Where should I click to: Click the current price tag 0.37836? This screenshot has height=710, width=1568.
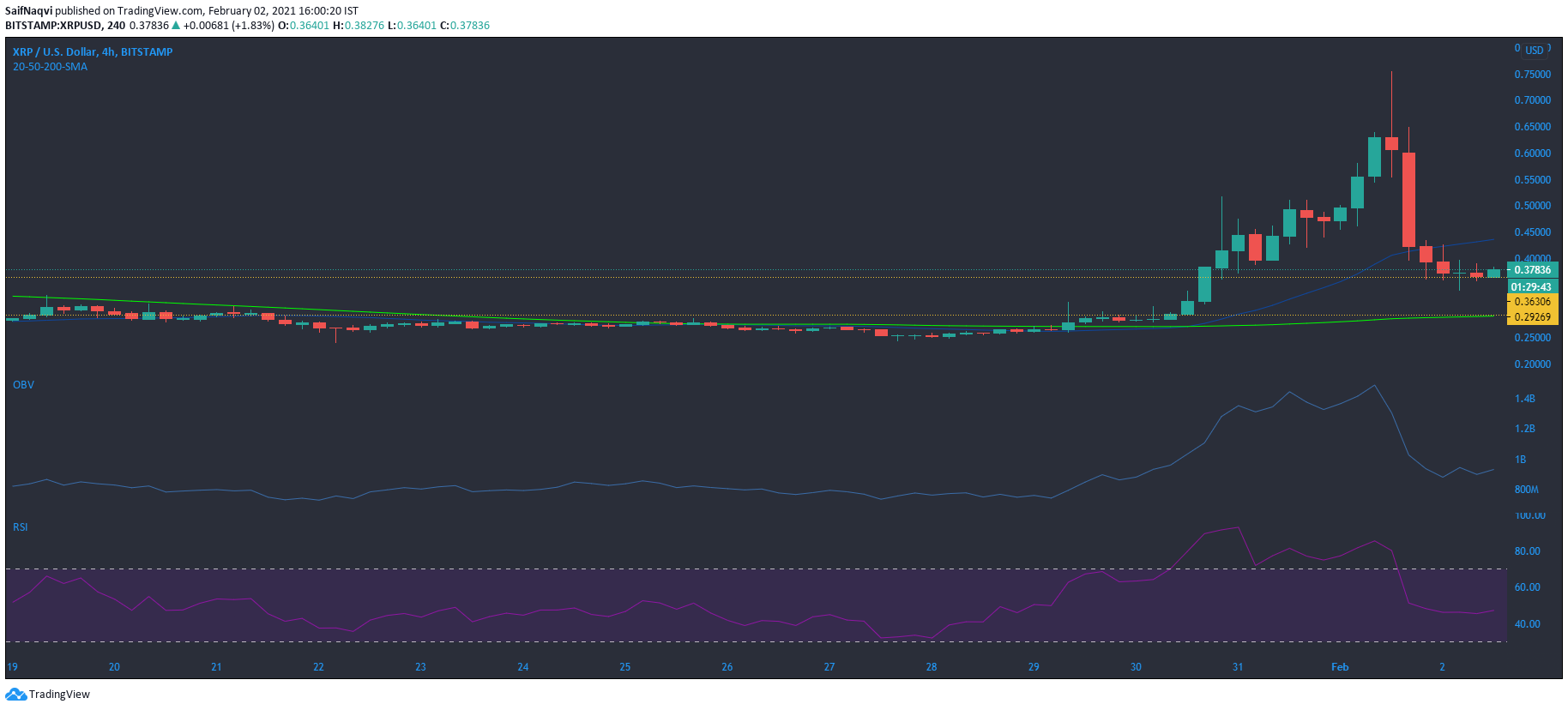(x=1533, y=270)
